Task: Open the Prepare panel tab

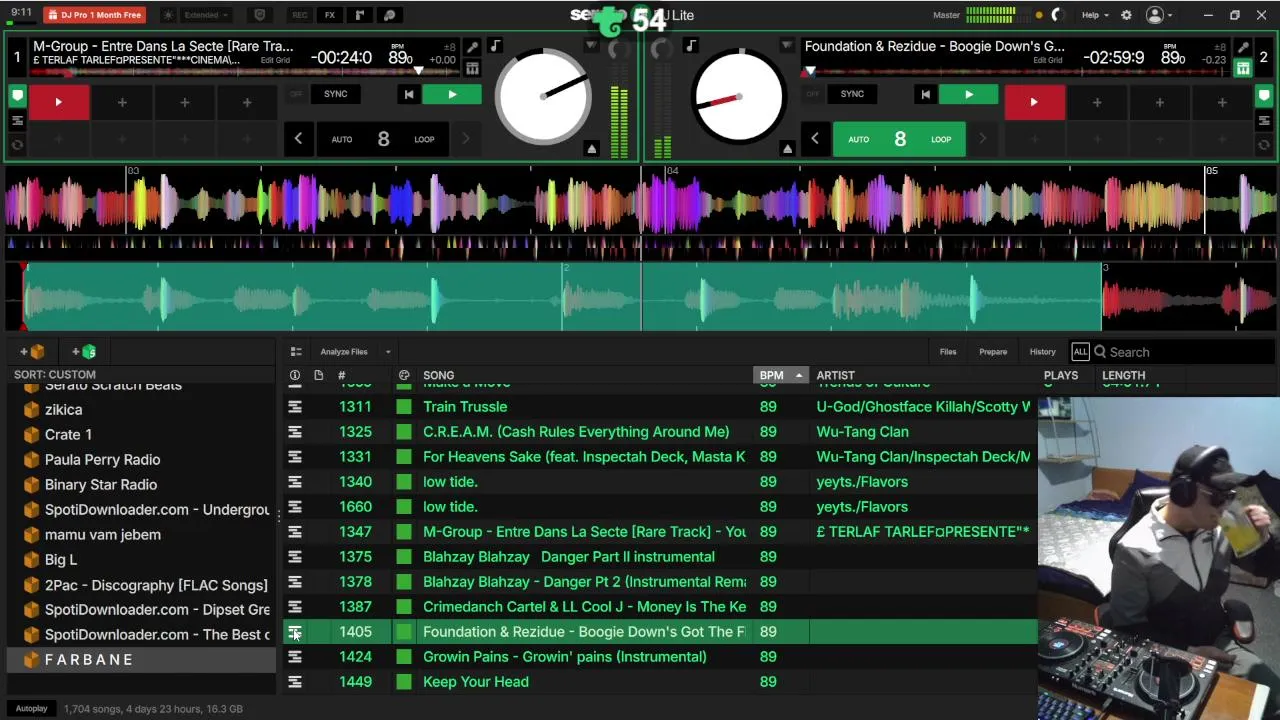Action: (x=993, y=352)
